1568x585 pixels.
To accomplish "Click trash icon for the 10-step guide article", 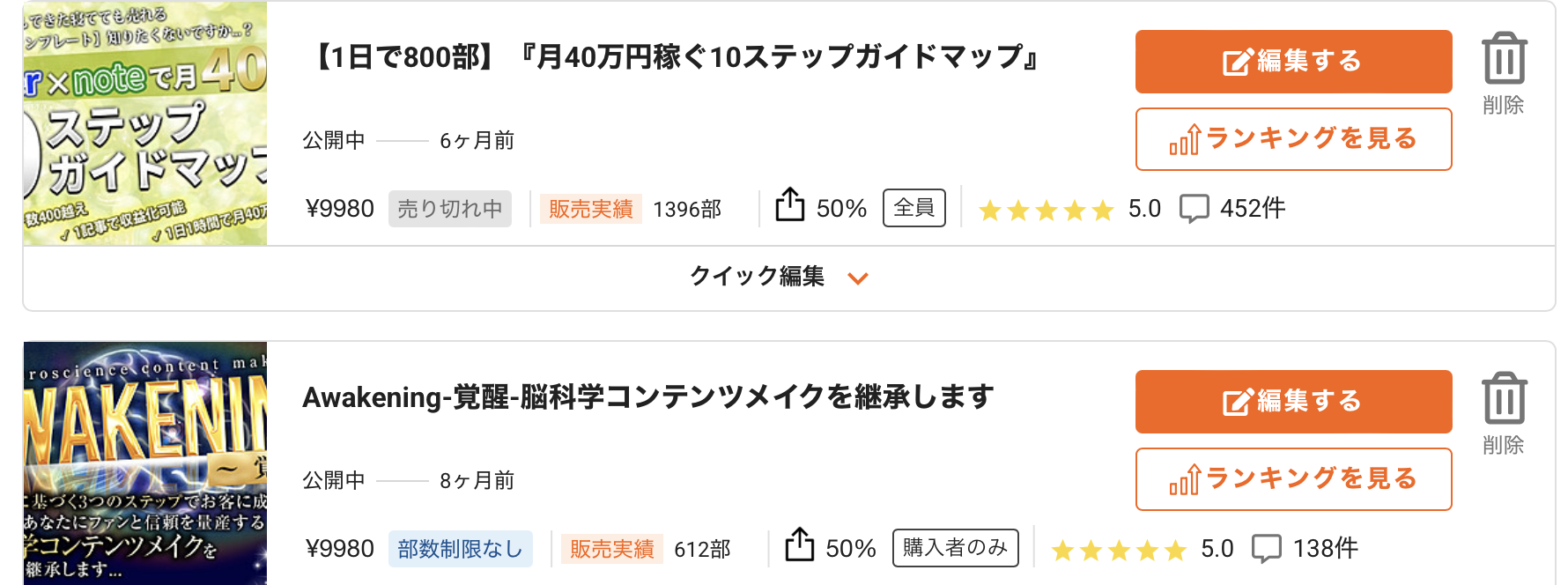I will click(x=1504, y=58).
